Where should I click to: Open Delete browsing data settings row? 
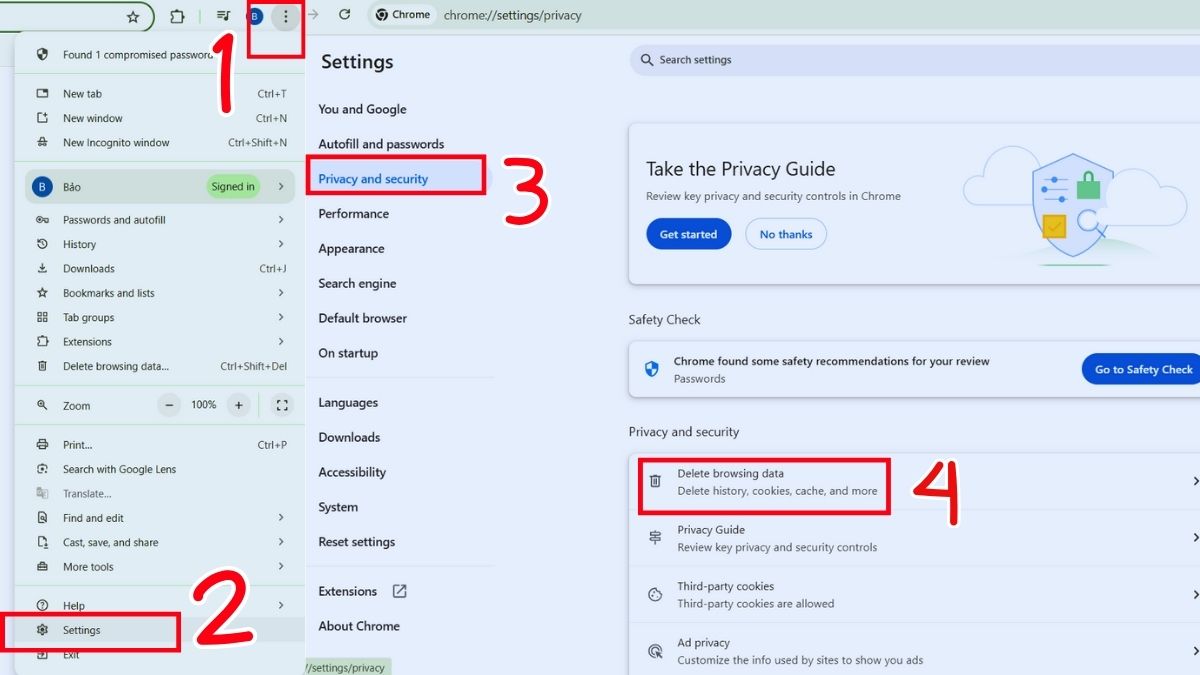(914, 482)
